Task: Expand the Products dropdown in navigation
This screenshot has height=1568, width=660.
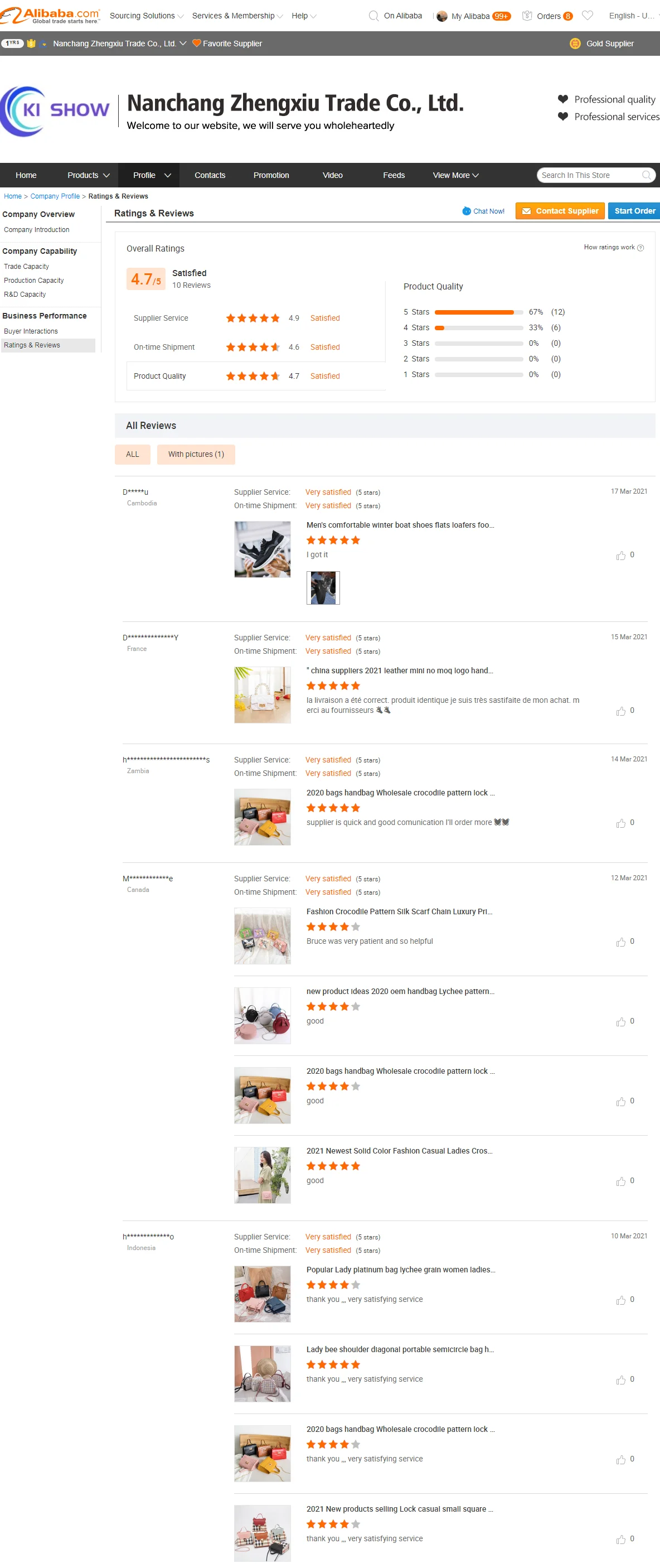Action: tap(88, 175)
